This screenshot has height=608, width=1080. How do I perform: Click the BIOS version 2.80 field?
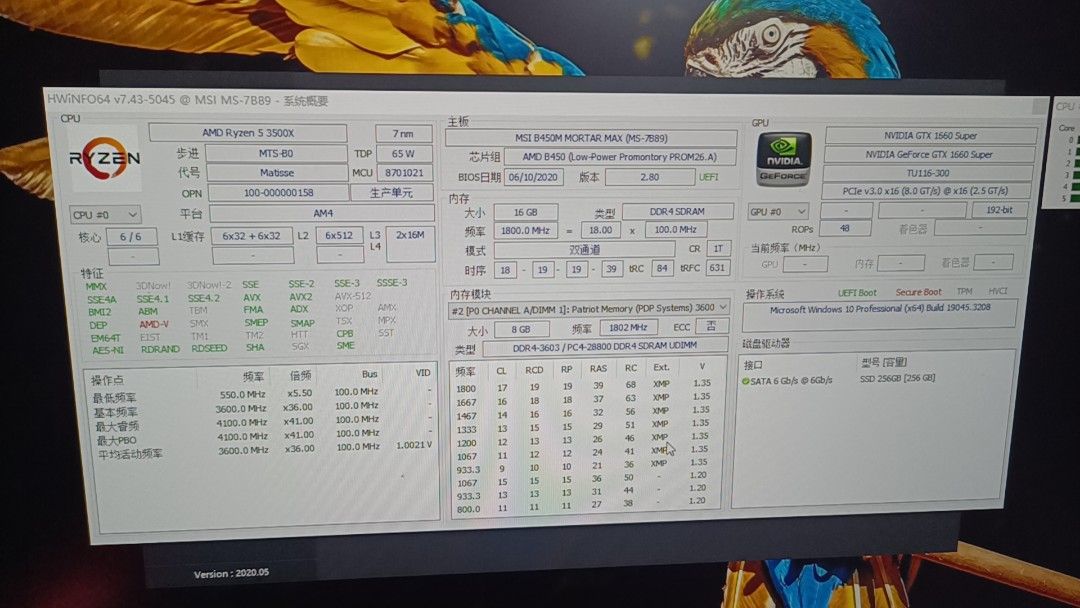650,177
